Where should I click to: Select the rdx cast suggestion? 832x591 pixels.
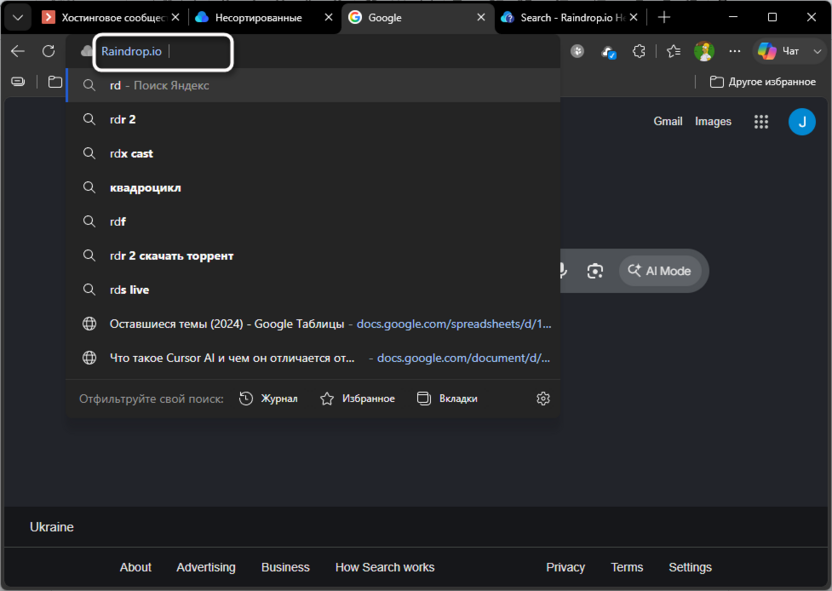pyautogui.click(x=313, y=153)
